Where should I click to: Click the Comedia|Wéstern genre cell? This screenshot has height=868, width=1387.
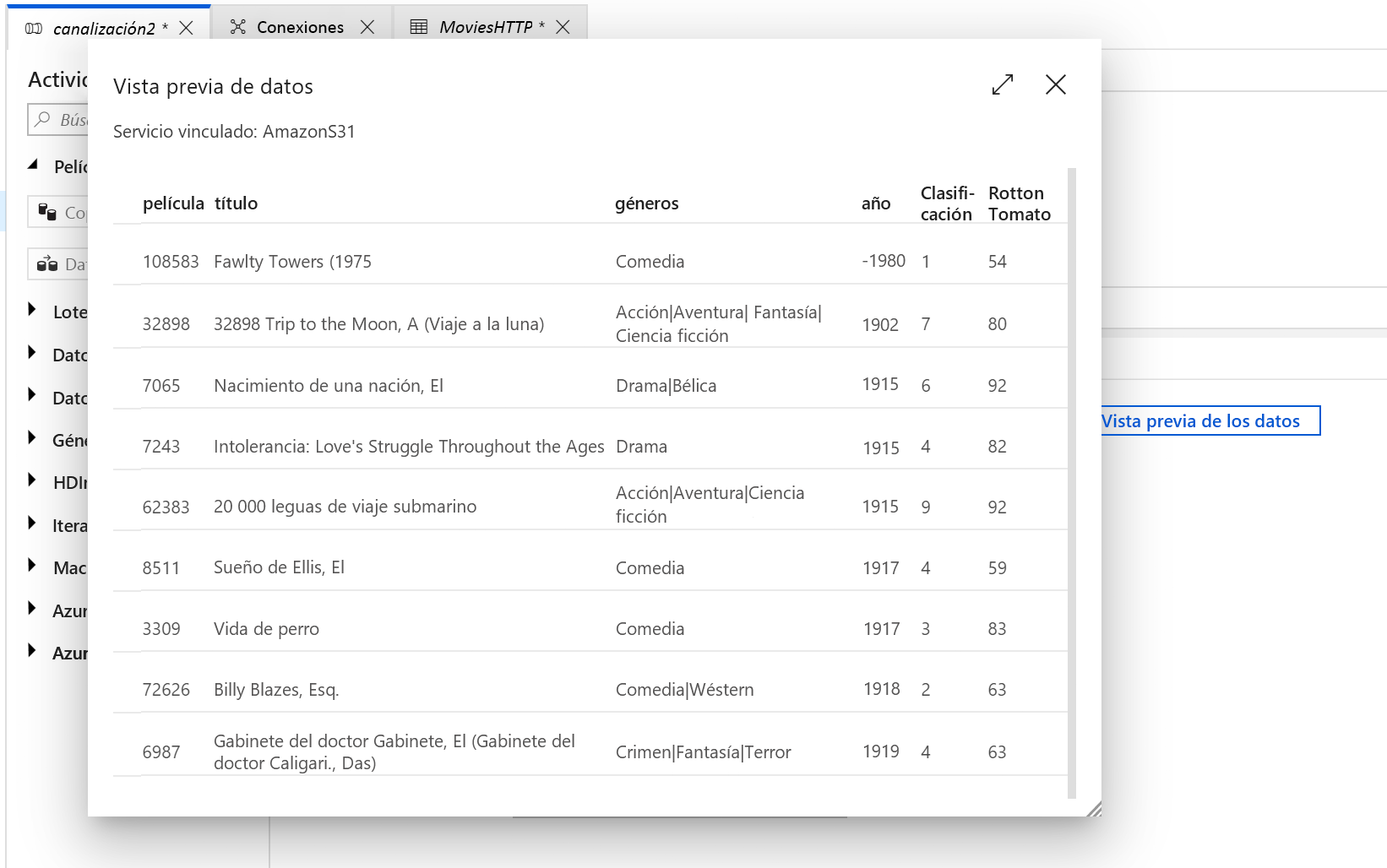point(684,690)
